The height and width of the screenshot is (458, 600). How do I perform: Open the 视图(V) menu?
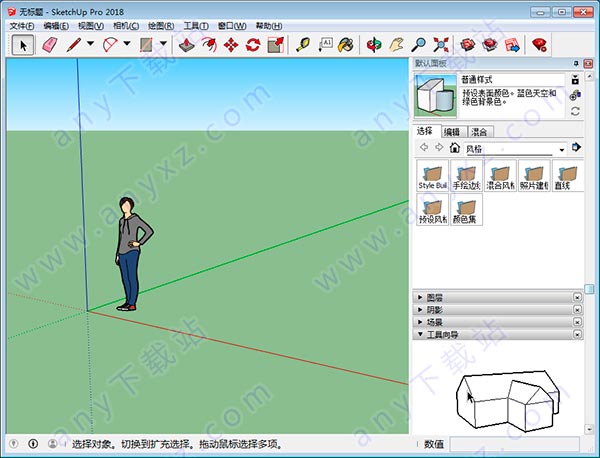[x=91, y=26]
